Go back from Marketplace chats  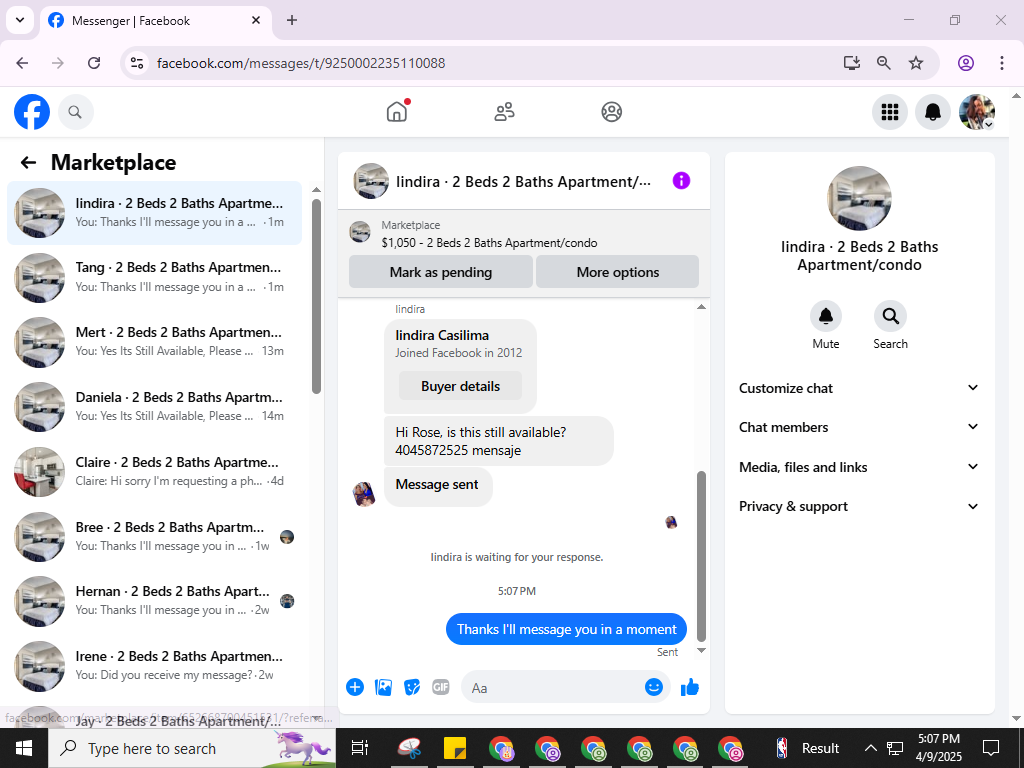pyautogui.click(x=28, y=162)
